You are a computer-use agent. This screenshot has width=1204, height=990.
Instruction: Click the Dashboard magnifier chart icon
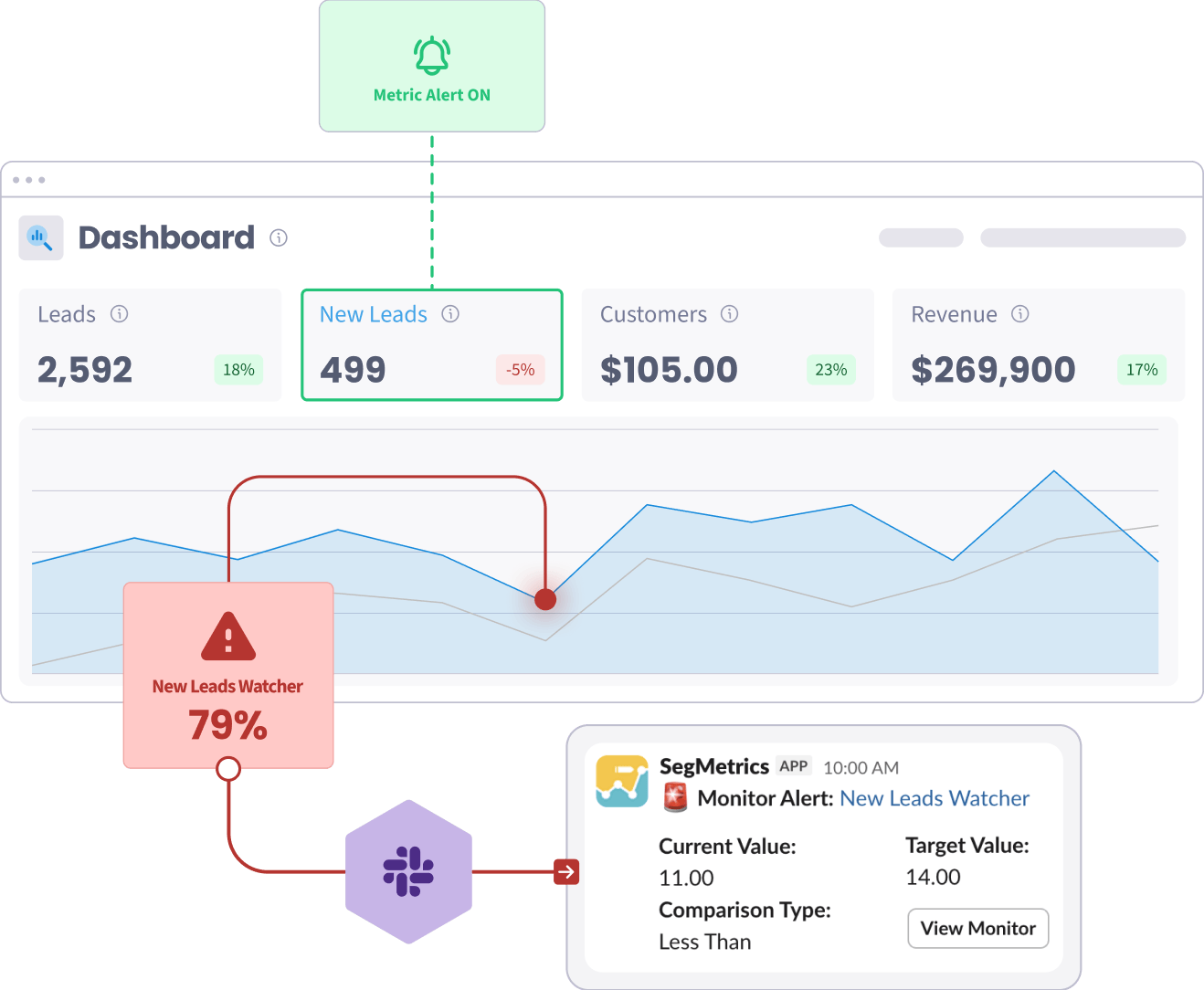pyautogui.click(x=41, y=237)
